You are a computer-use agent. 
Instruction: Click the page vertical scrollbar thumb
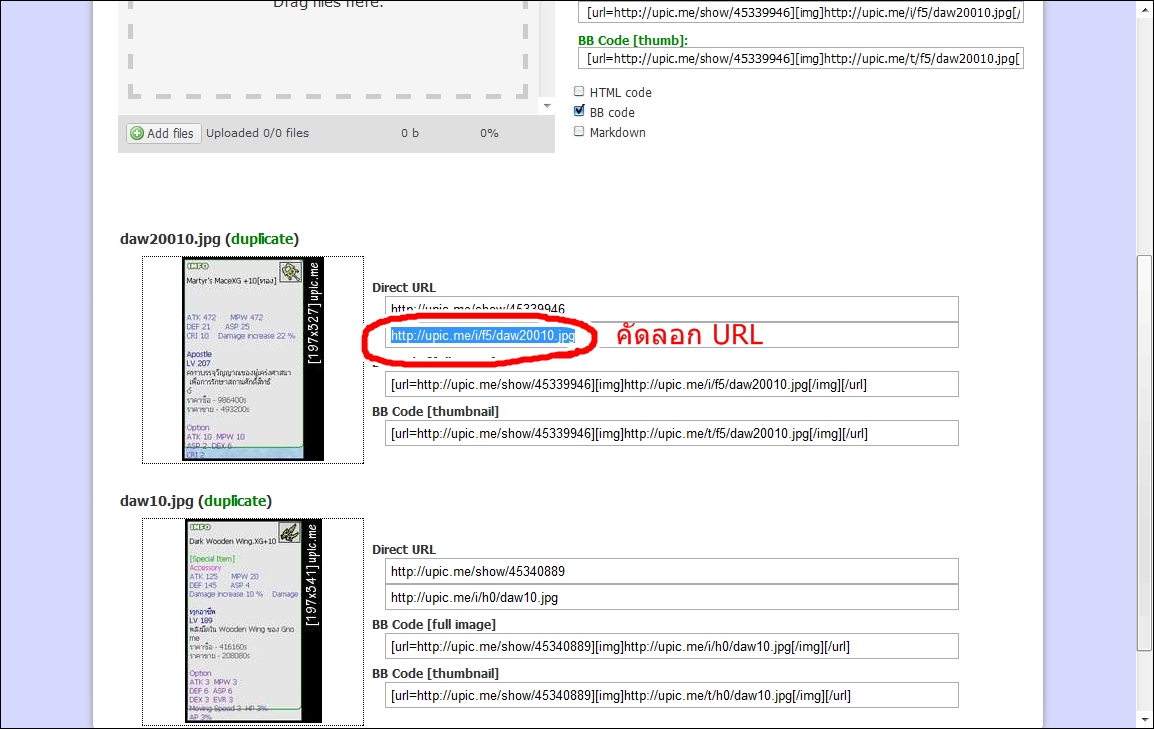1144,452
